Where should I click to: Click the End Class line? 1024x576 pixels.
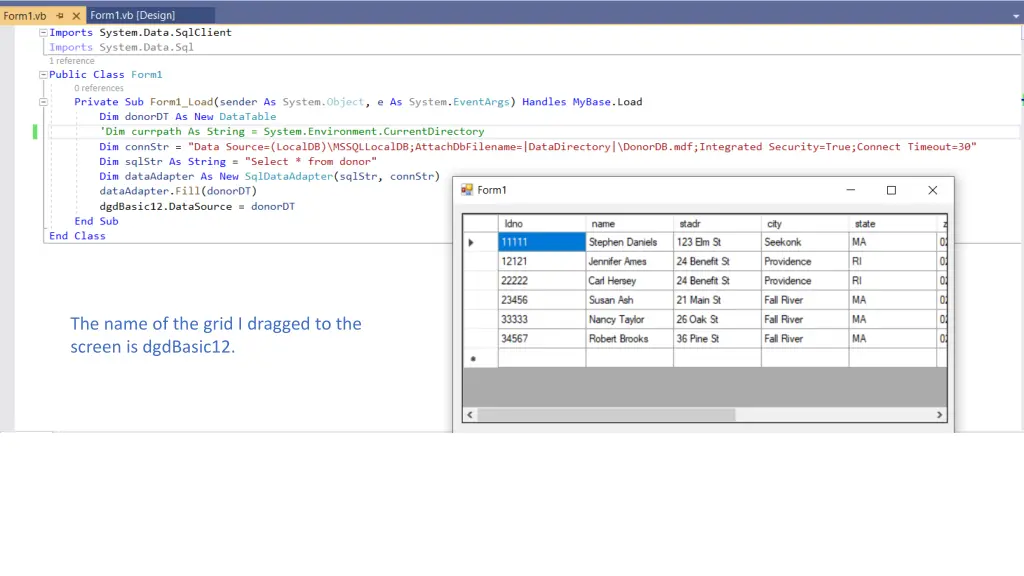[77, 236]
